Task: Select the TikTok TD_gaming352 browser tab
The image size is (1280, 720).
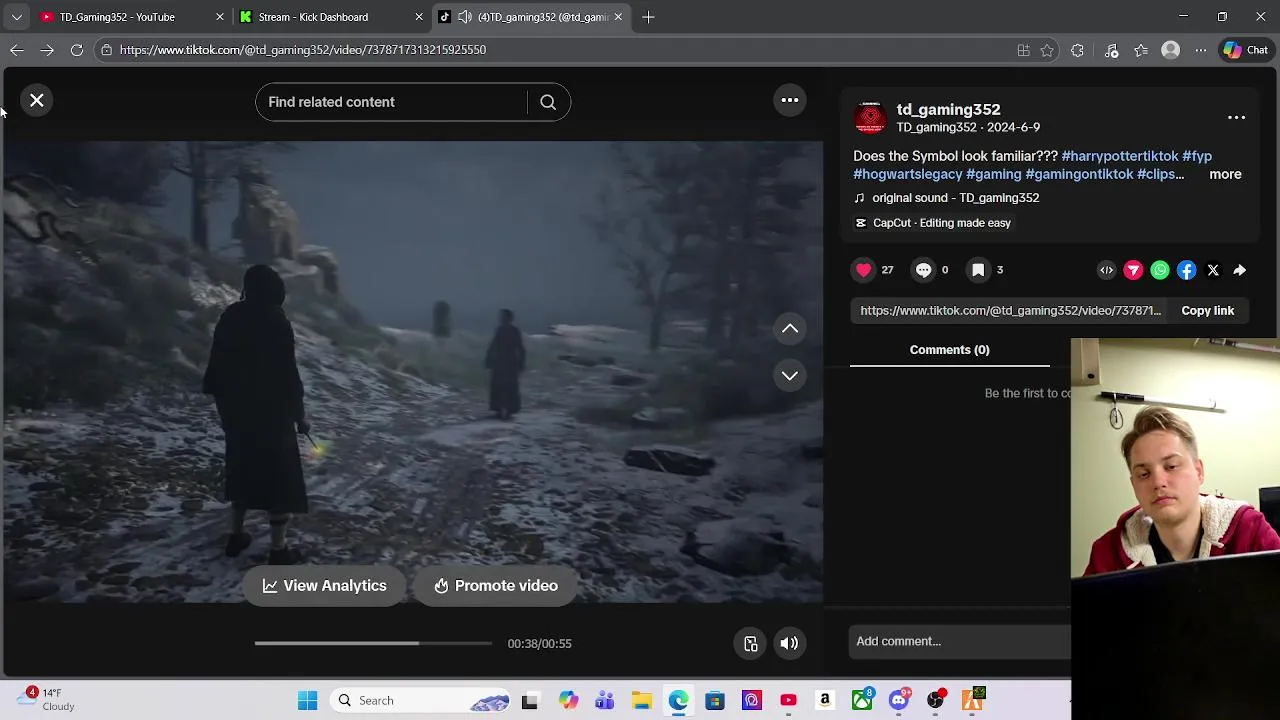Action: (x=532, y=17)
